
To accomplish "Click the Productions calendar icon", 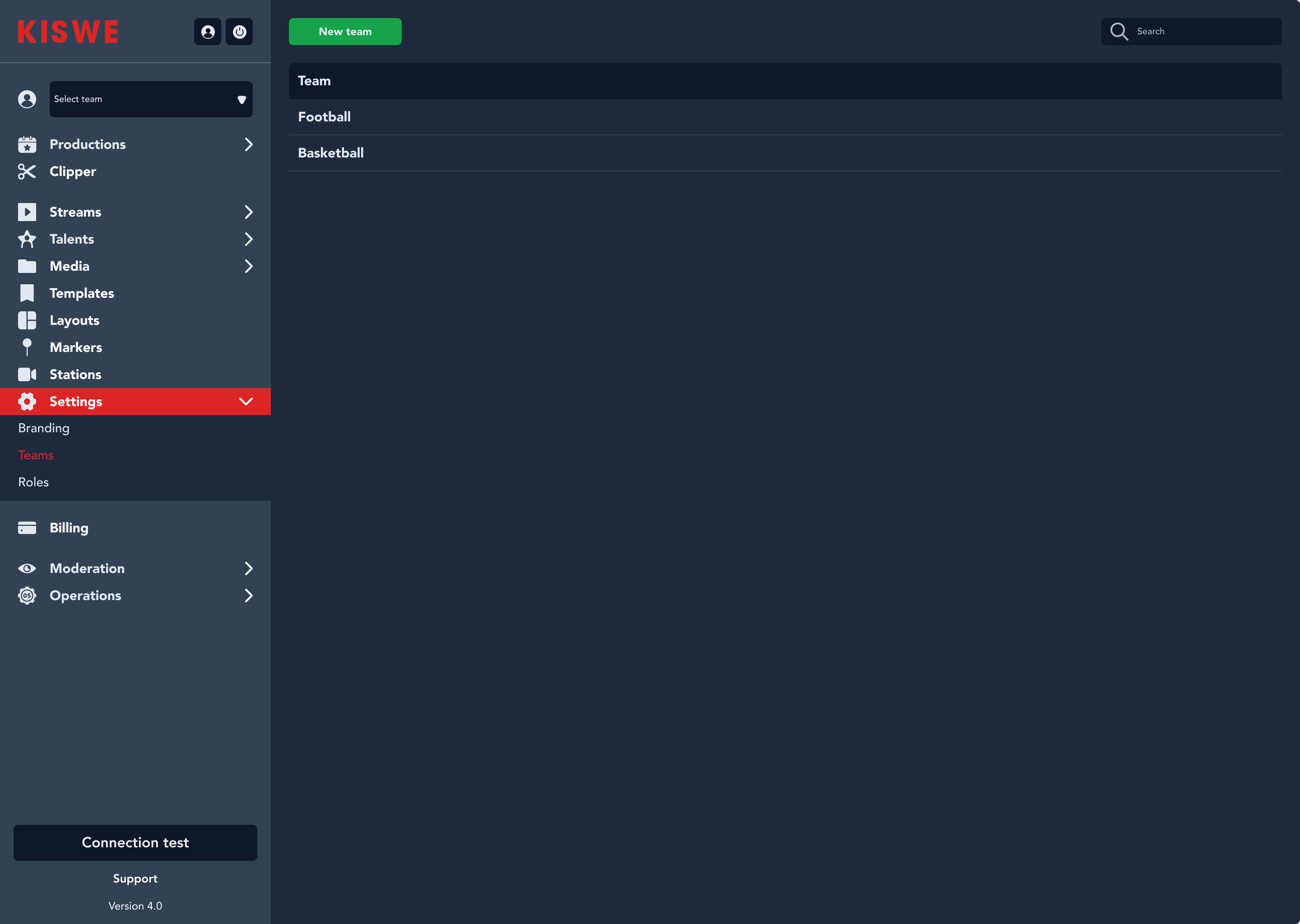I will 27,144.
